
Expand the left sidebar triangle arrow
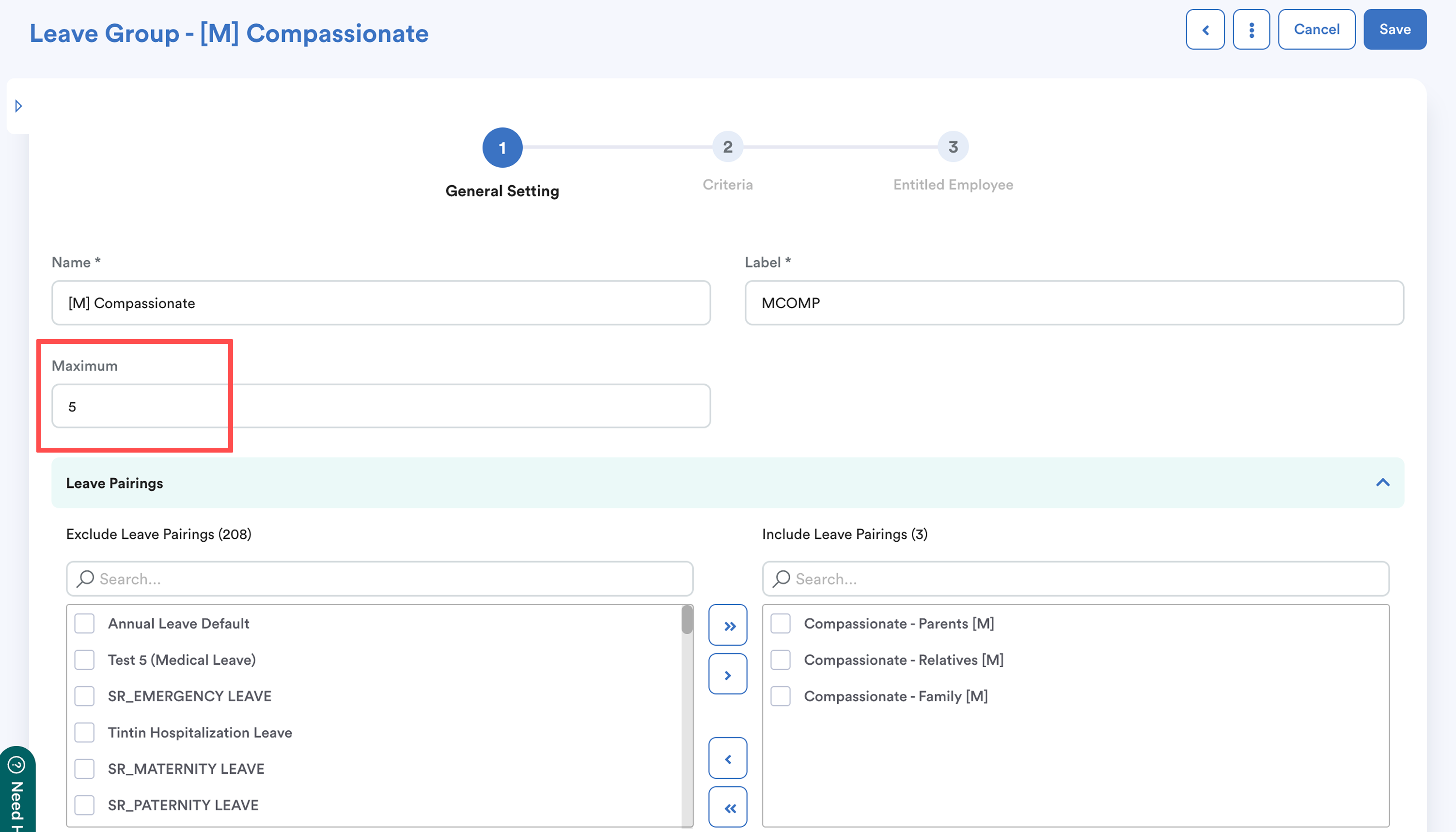[x=18, y=106]
